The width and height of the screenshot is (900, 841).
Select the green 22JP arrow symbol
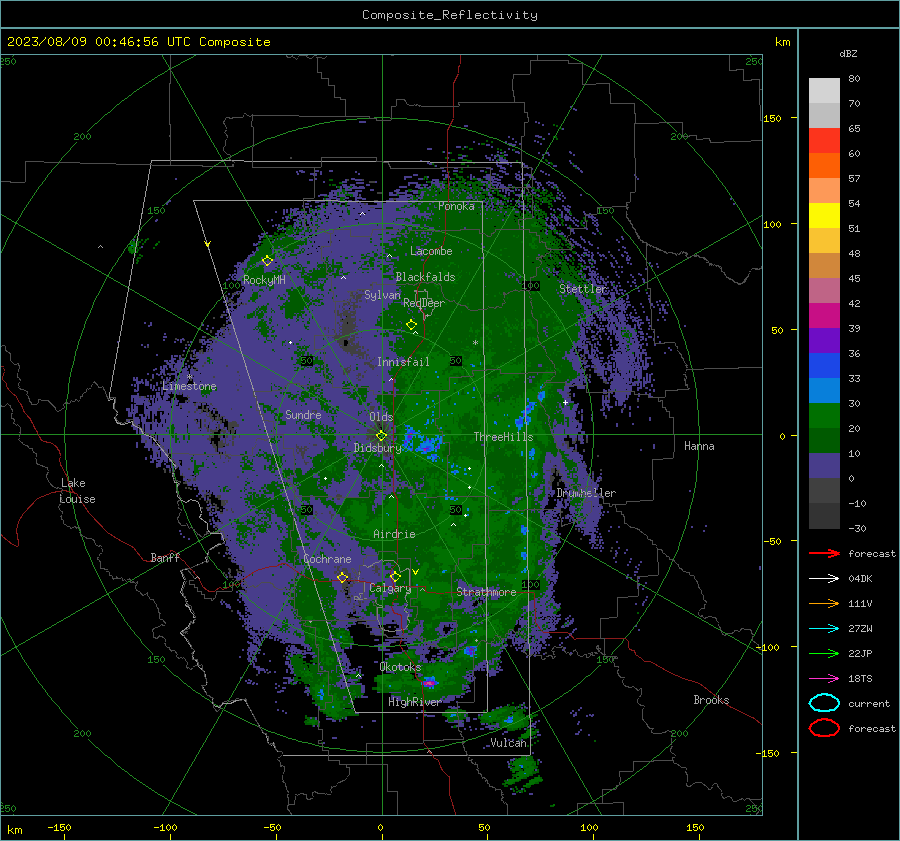[x=824, y=653]
